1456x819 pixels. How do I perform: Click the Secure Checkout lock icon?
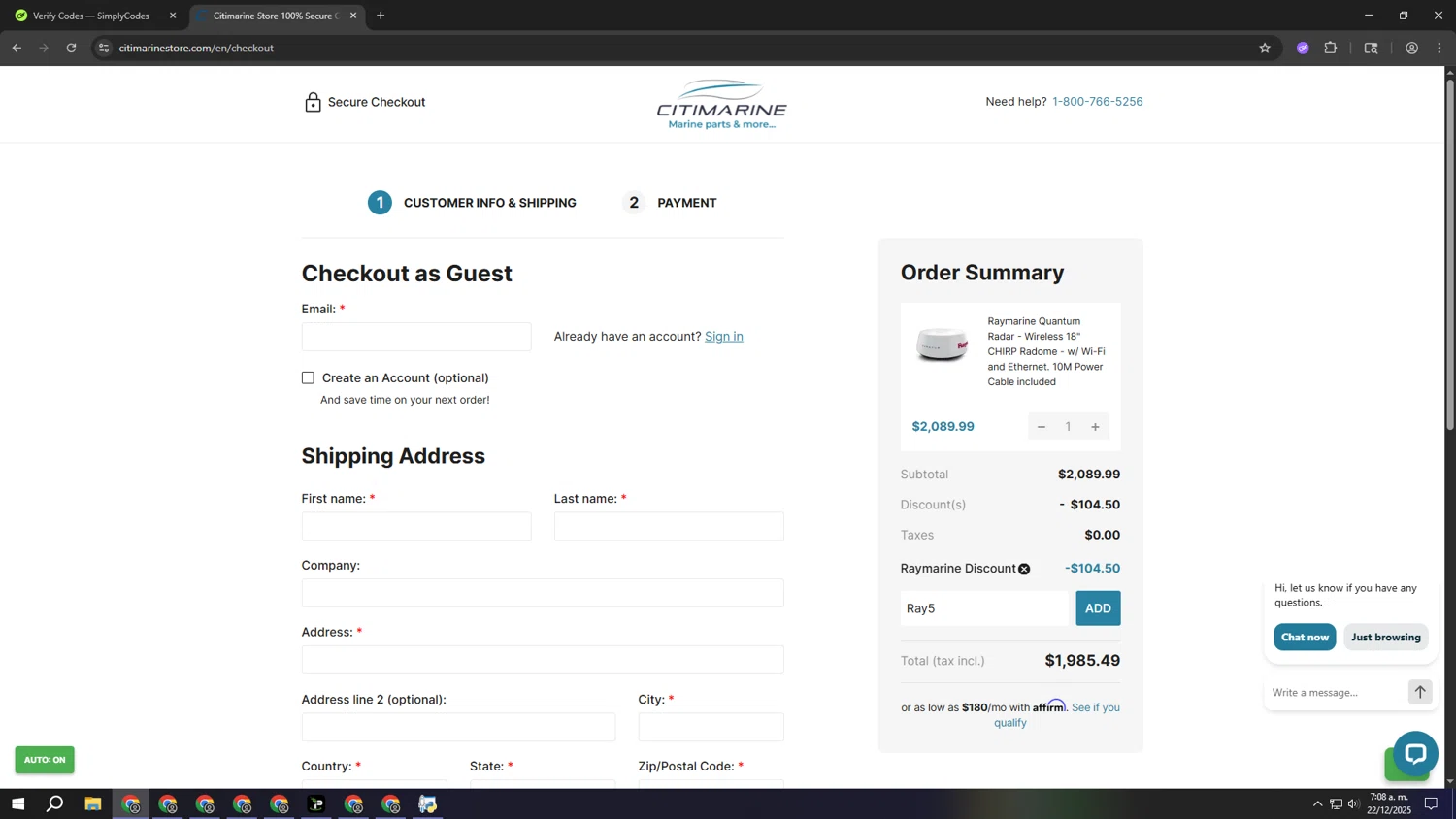click(x=313, y=102)
